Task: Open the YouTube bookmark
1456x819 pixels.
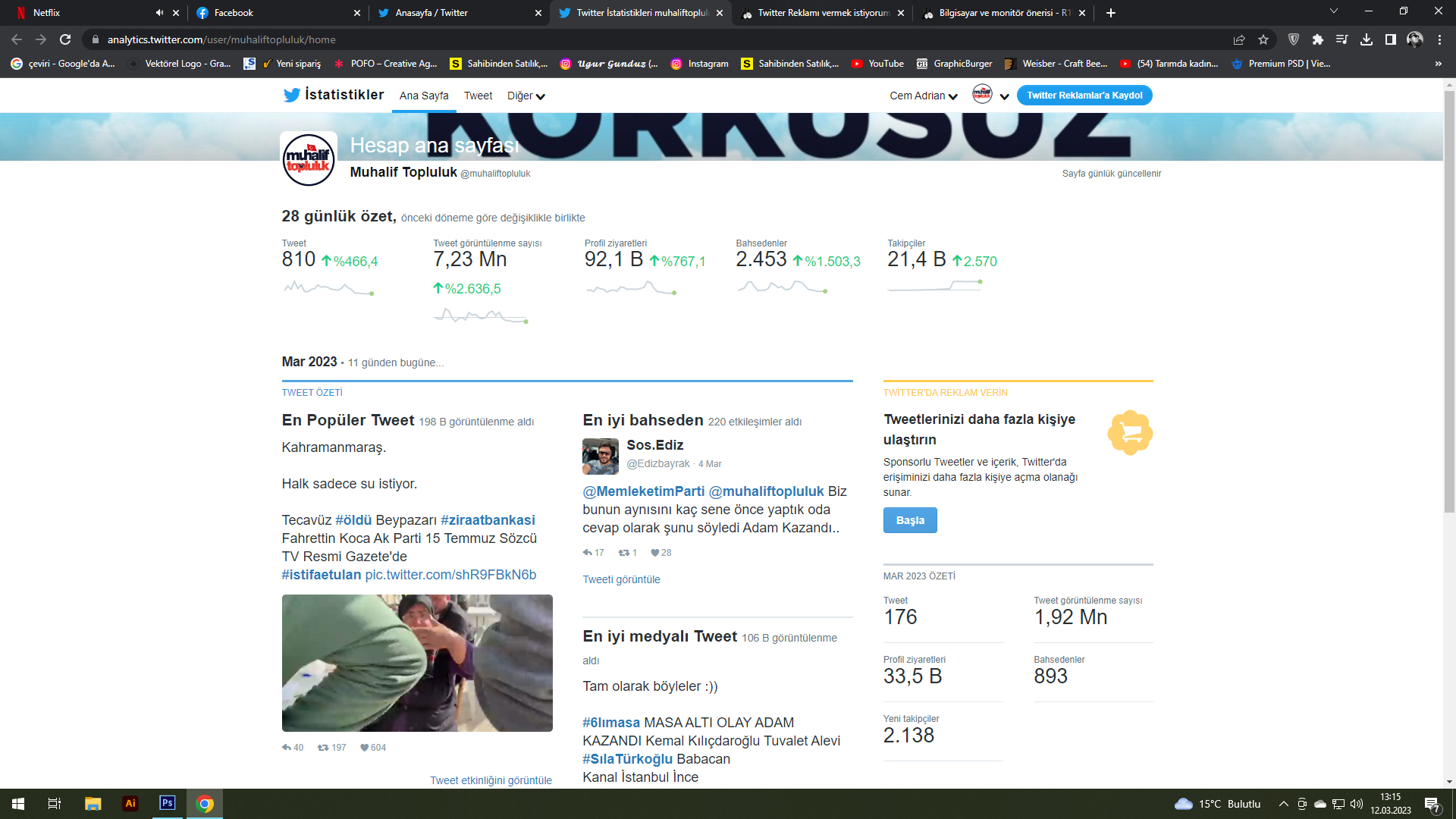Action: point(877,64)
